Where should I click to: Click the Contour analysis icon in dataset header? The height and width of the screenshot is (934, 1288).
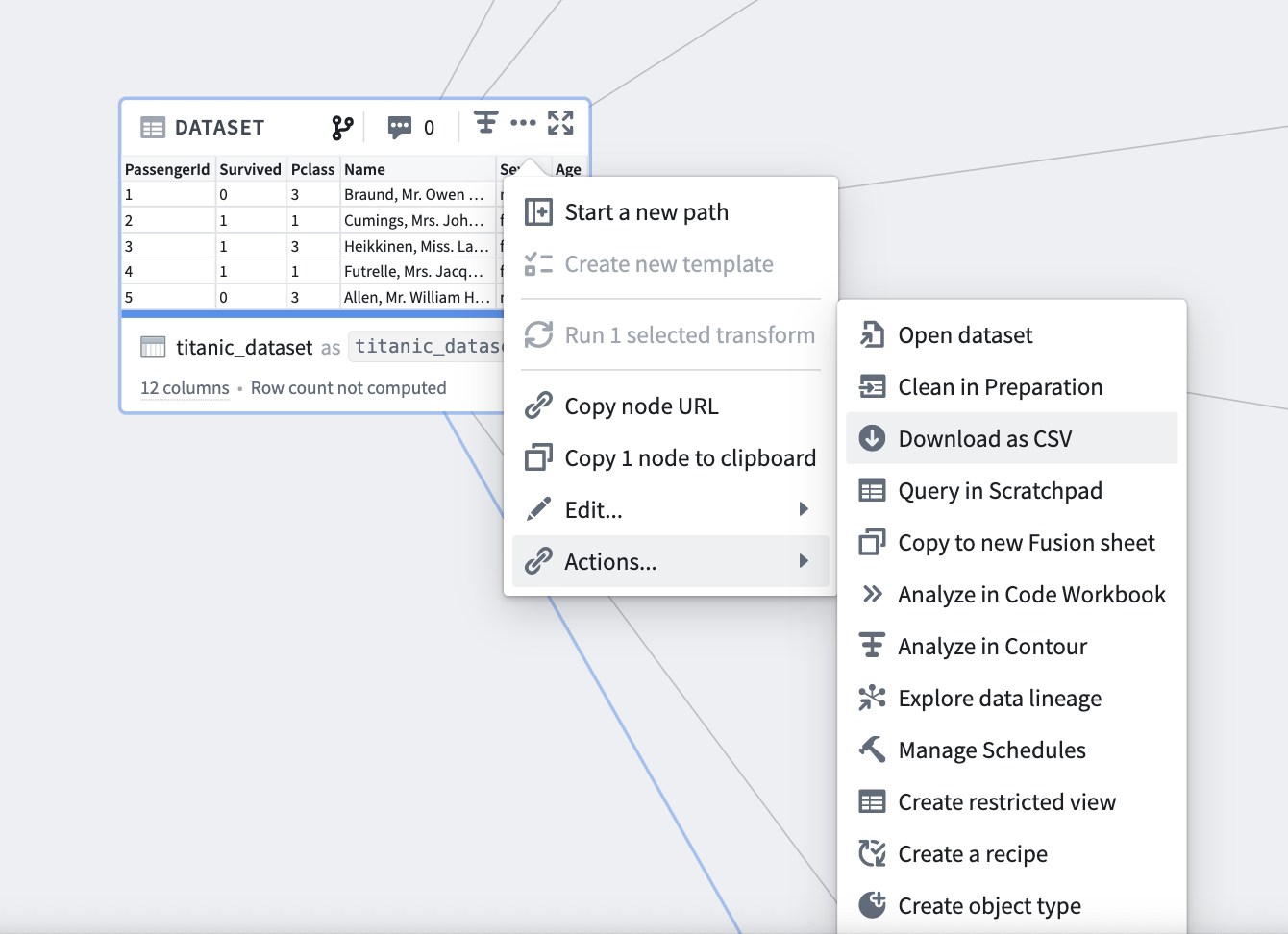(x=486, y=122)
